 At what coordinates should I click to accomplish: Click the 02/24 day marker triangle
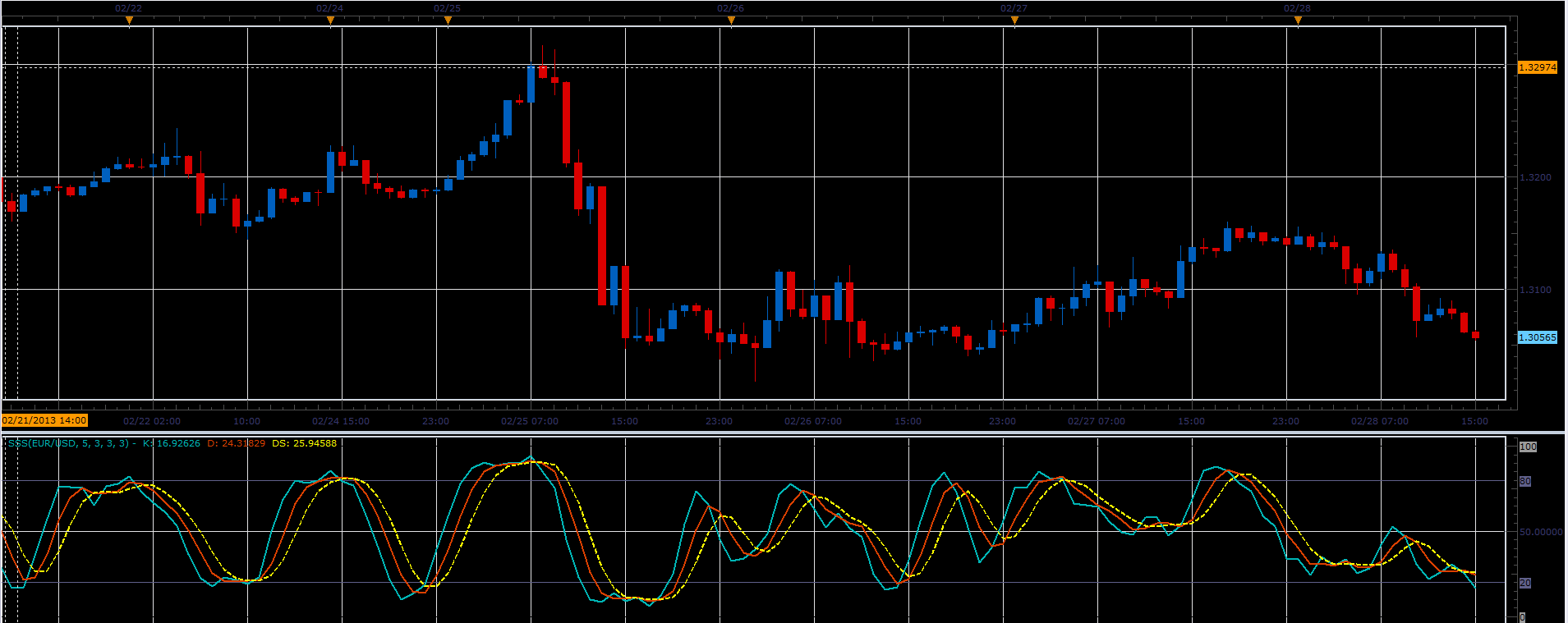coord(330,21)
